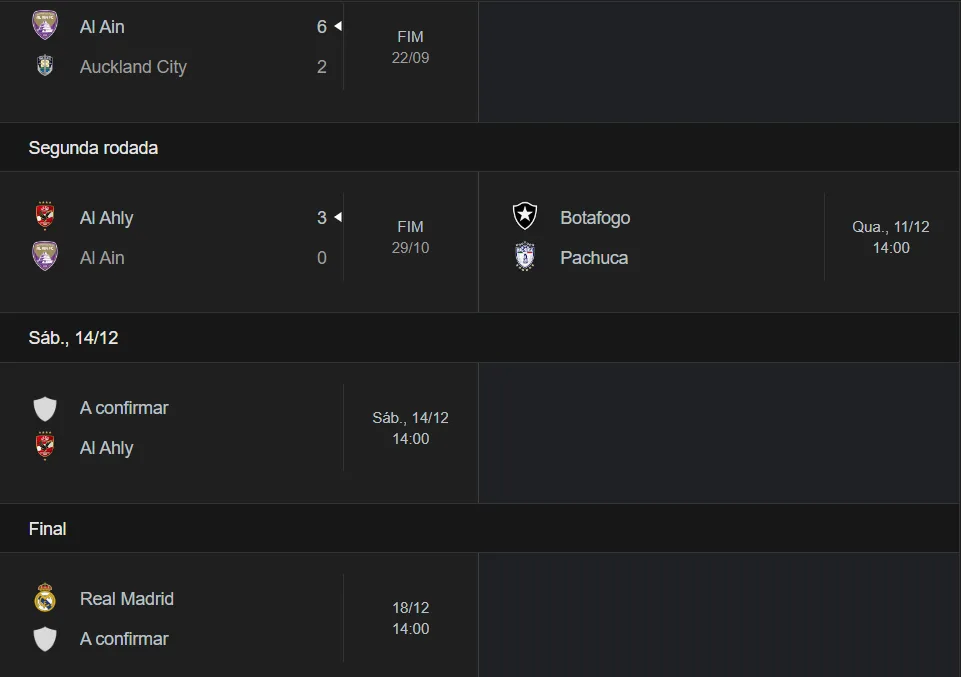Click the Botafogo star badge
This screenshot has width=961, height=677.
525,217
